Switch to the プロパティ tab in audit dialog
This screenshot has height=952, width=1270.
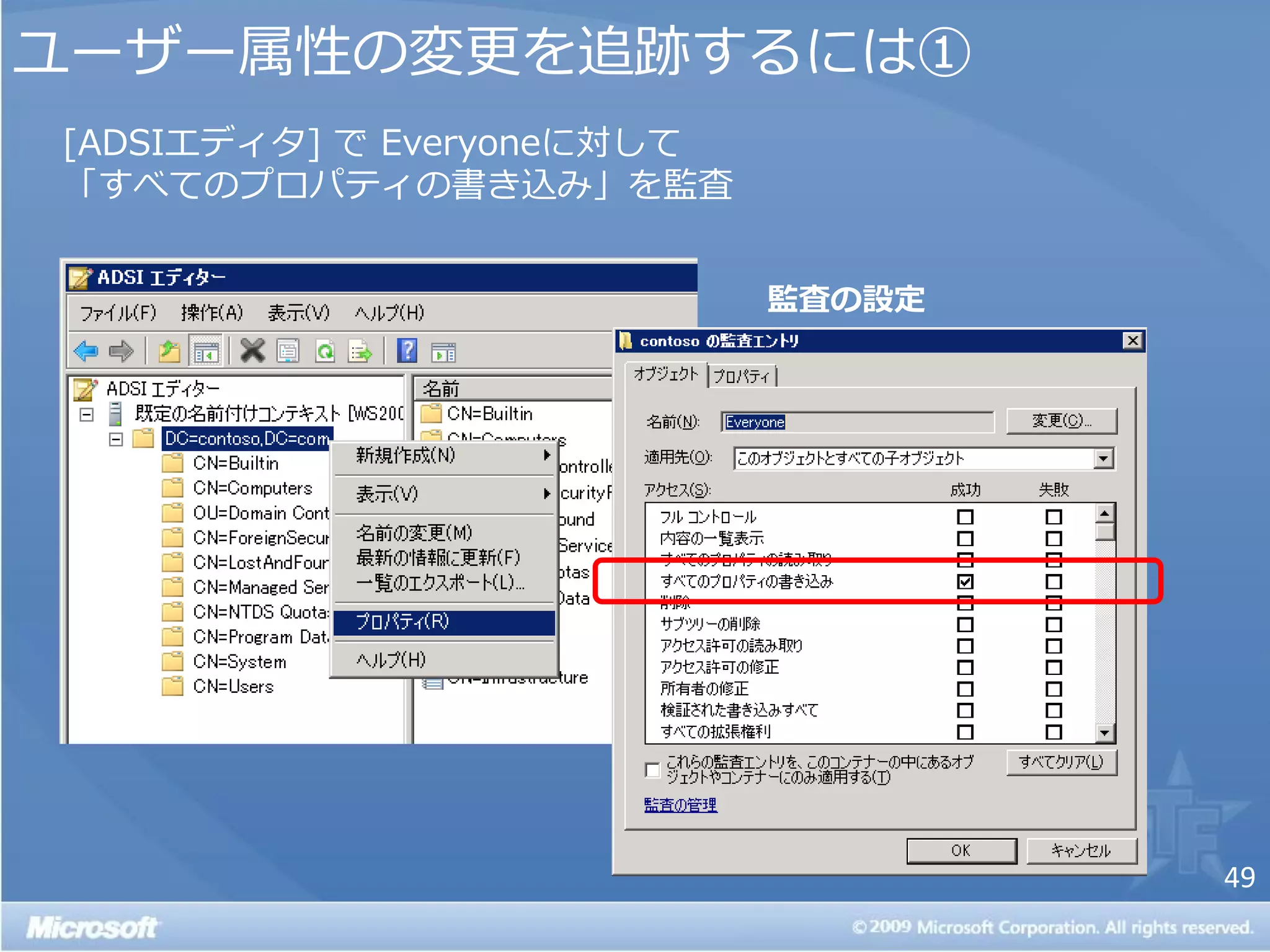(742, 376)
